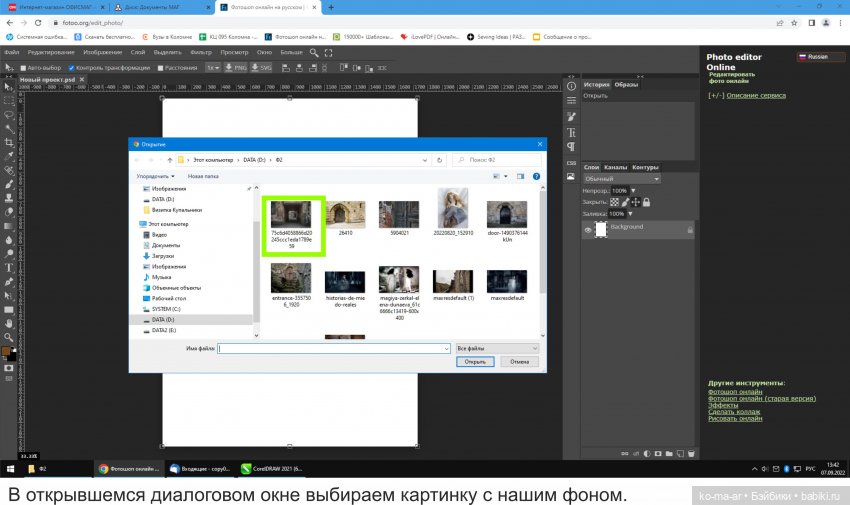Select the Type (T) tool in left toolbar
Image resolution: width=850 pixels, height=505 pixels.
pos(9,267)
